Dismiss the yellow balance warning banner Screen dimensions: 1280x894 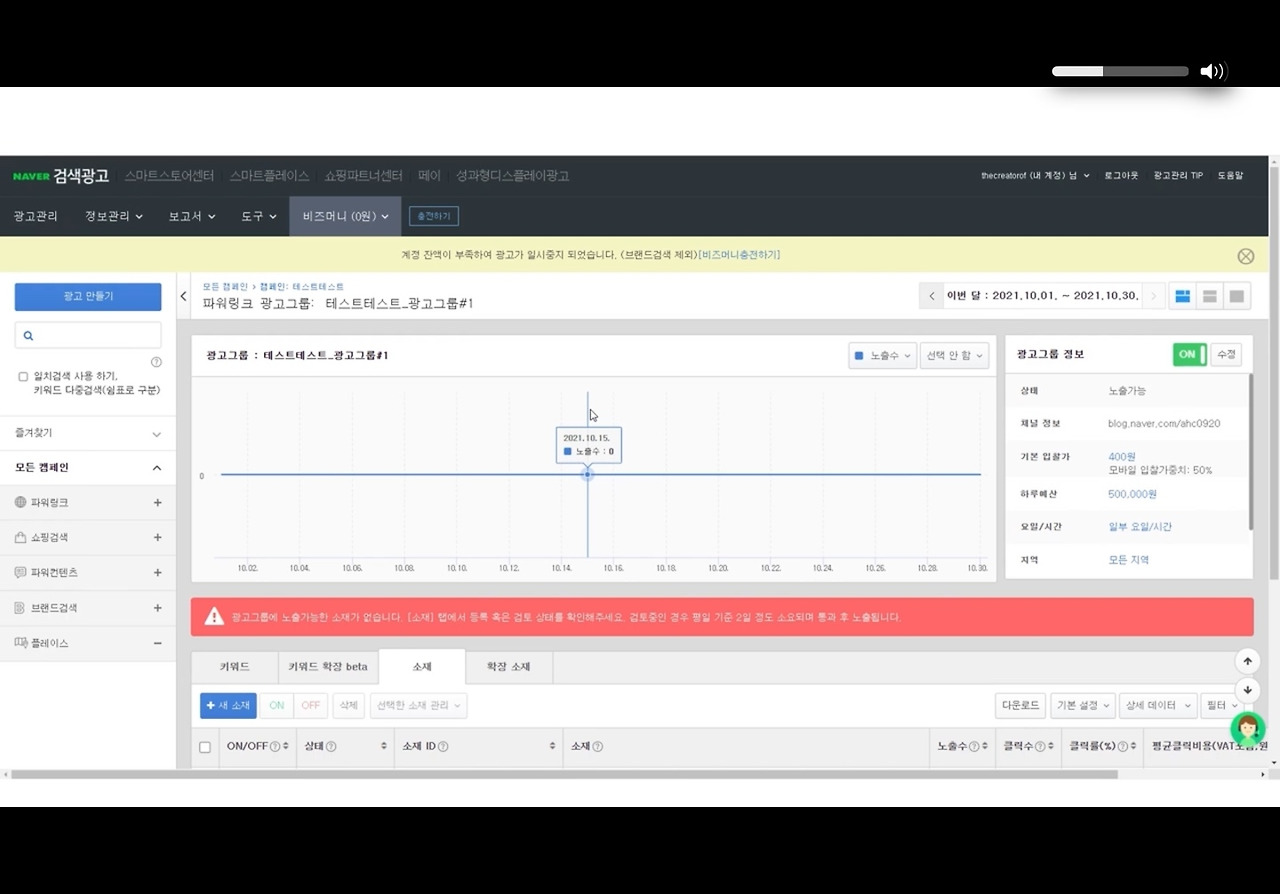point(1246,256)
